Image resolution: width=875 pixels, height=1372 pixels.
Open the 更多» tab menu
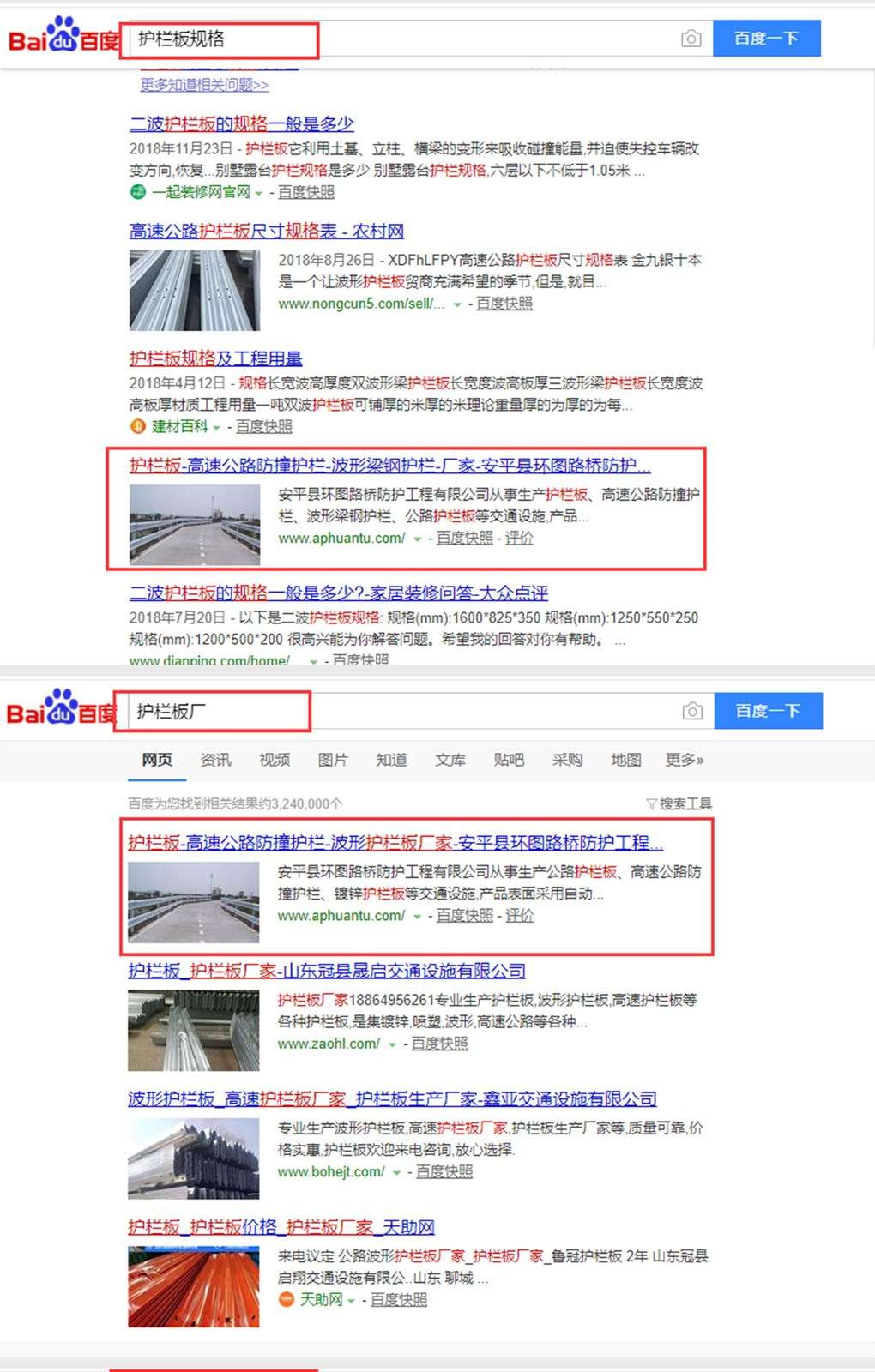[x=685, y=760]
